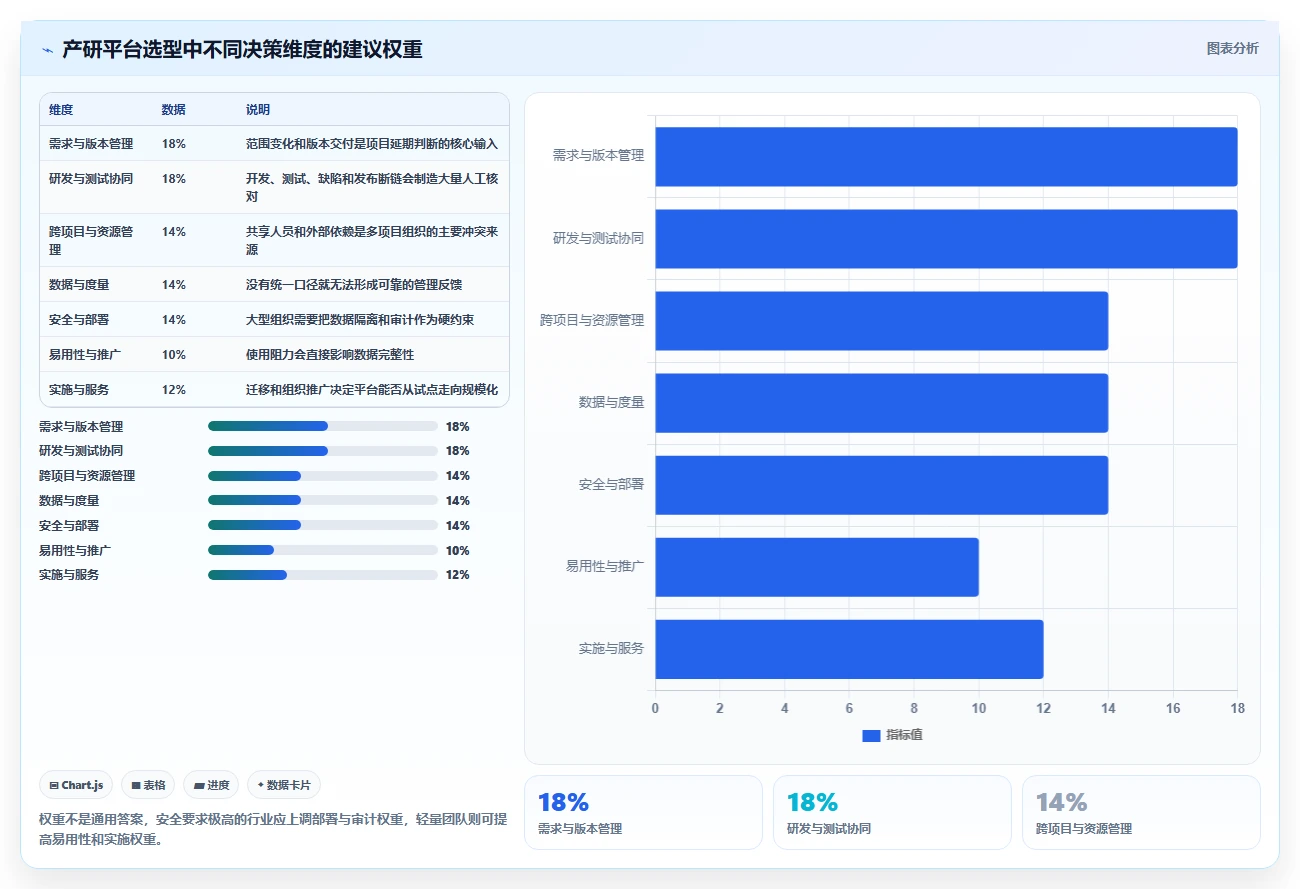Click the 研发与测试协同 chart bar
Viewport: 1300px width, 889px height.
tap(946, 239)
